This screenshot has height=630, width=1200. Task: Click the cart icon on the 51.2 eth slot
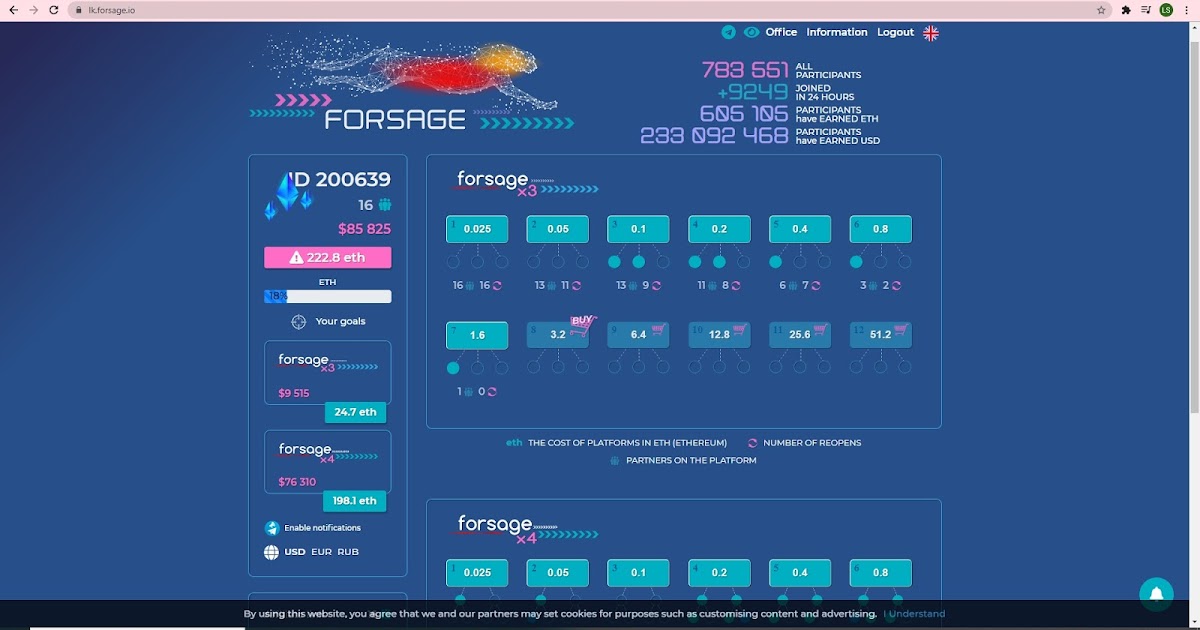pyautogui.click(x=903, y=330)
